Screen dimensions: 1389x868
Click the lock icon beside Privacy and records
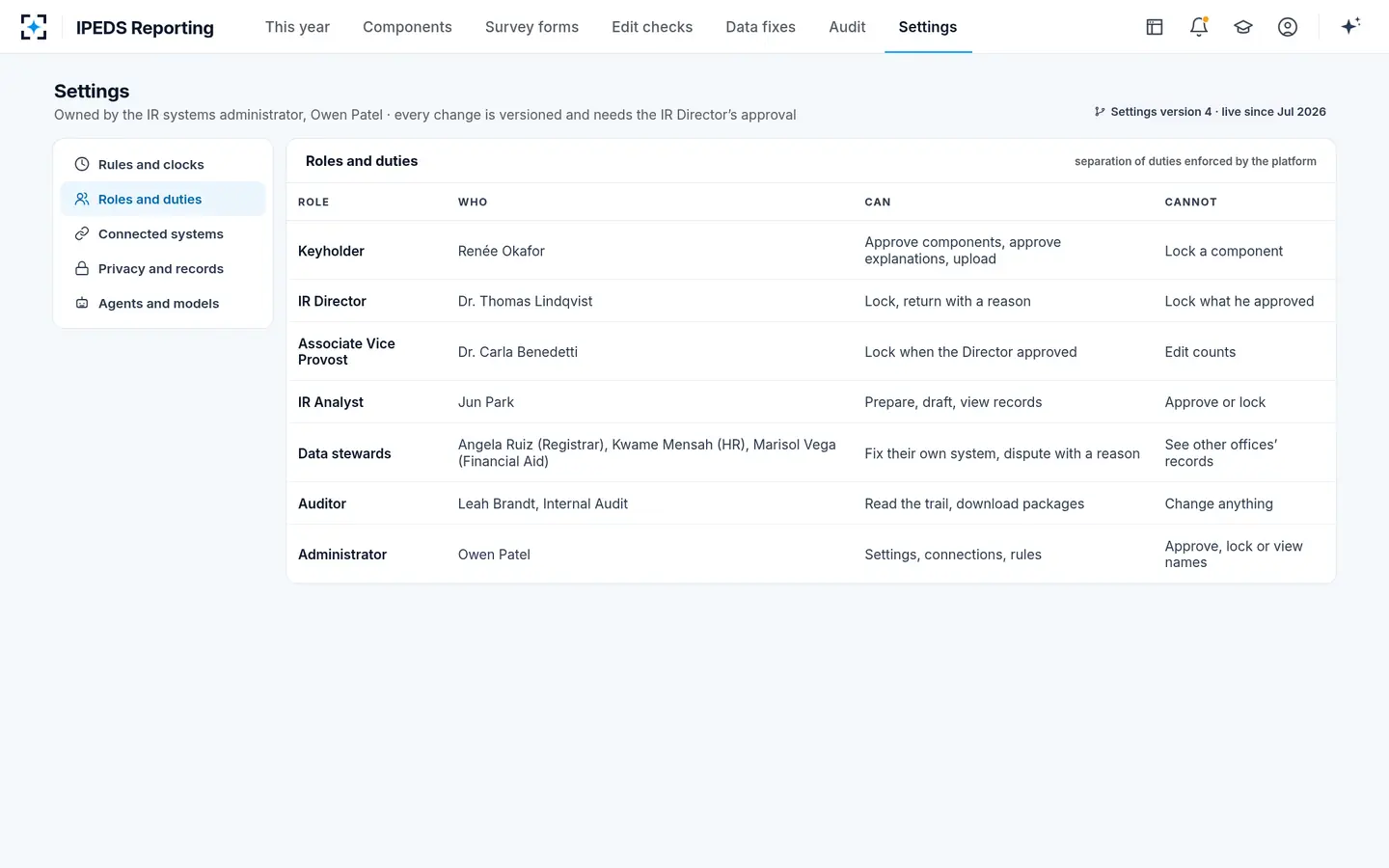coord(82,269)
